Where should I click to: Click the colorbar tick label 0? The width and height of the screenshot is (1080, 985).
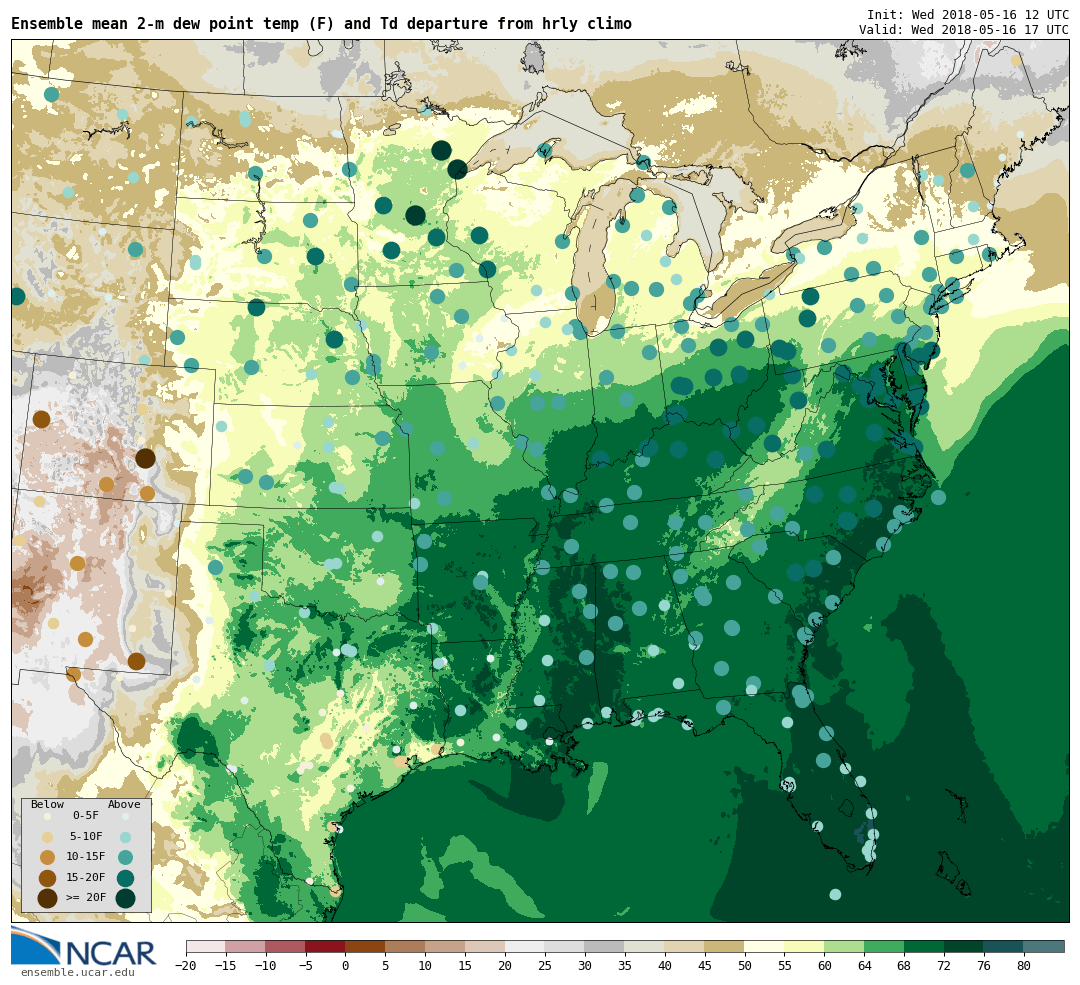coord(346,966)
